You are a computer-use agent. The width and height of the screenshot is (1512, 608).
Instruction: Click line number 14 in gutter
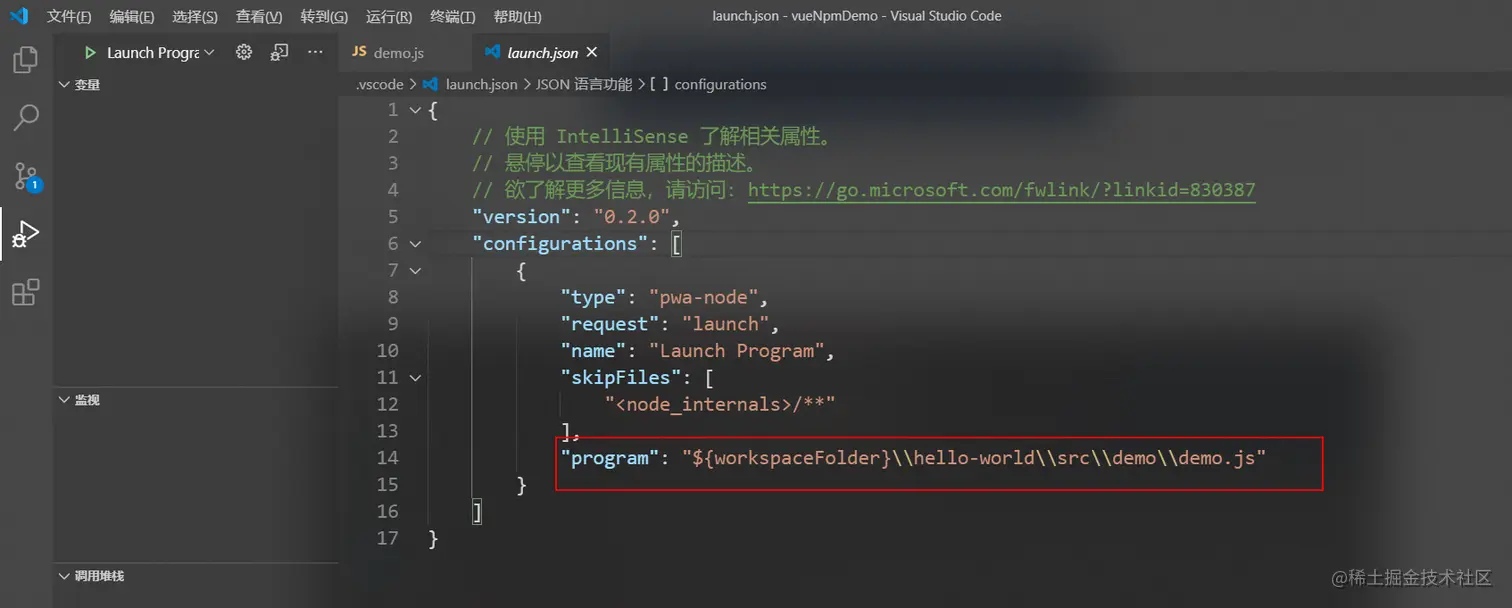coord(387,458)
